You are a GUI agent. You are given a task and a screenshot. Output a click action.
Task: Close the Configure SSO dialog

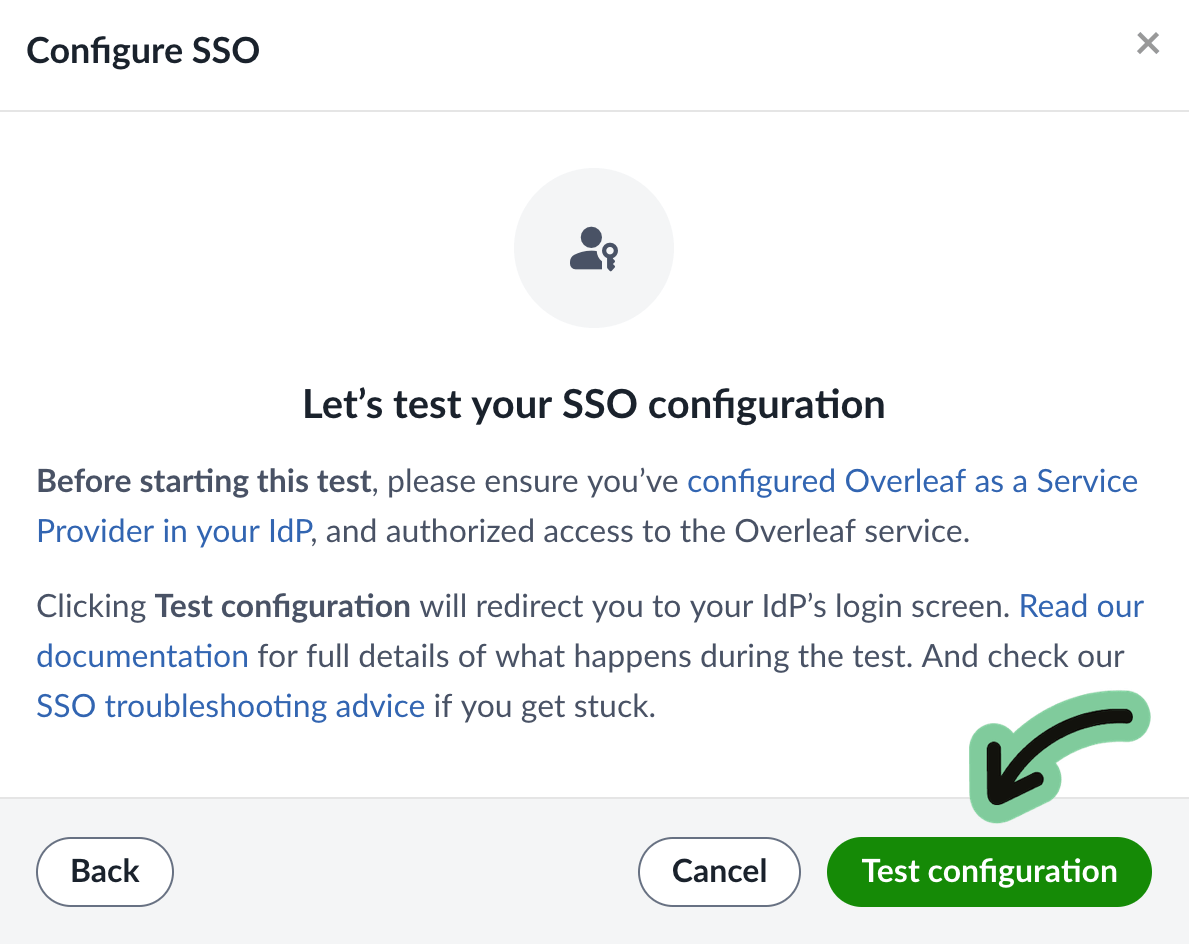point(1148,44)
